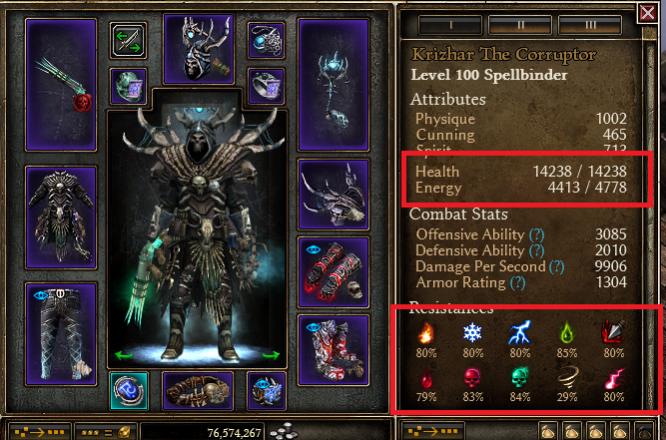The height and width of the screenshot is (440, 666).
Task: Switch to character sheet tab III
Action: (x=590, y=25)
